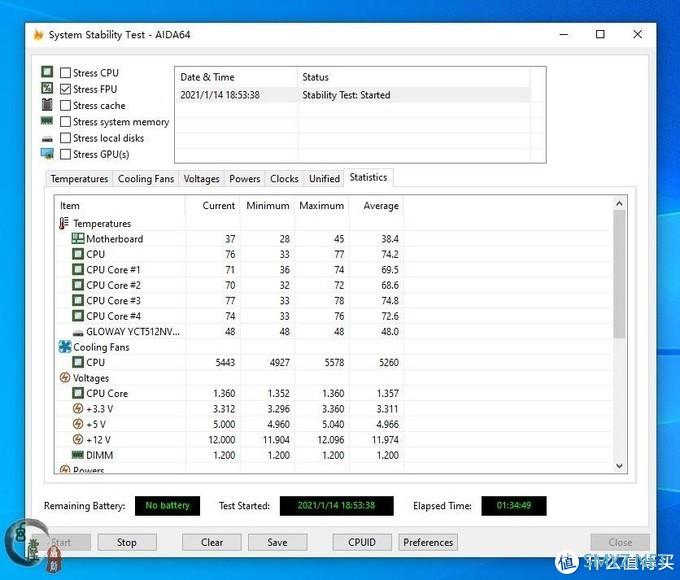Switch to the Clocks tab
Screen dimensions: 680x580
284,179
